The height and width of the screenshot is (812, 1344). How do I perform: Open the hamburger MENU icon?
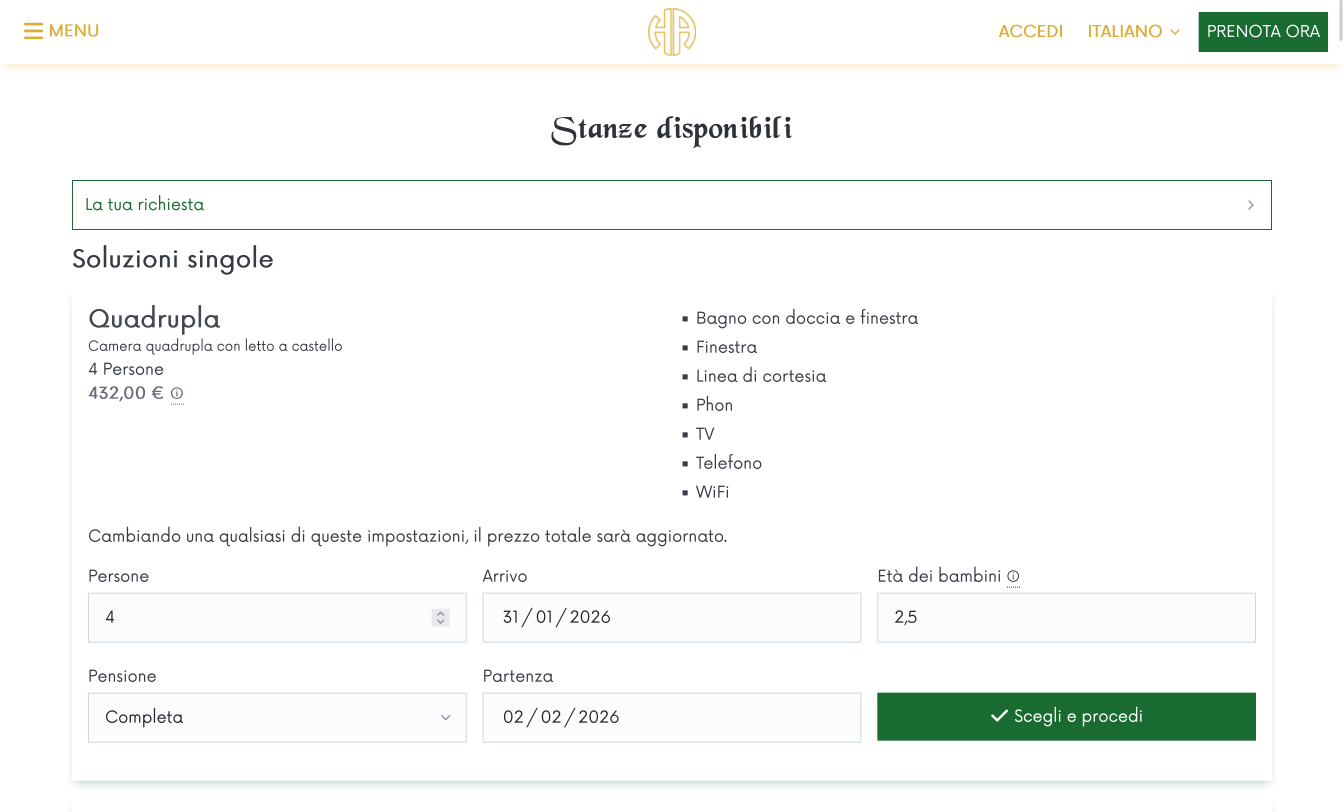point(33,31)
